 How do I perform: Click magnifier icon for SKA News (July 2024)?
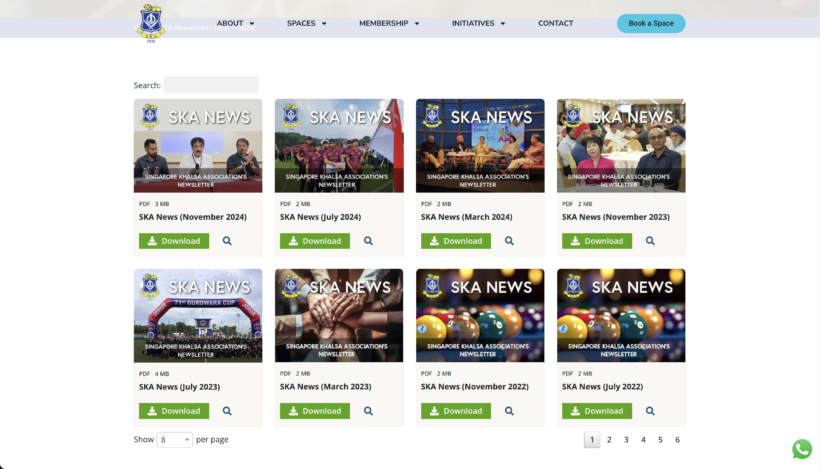[368, 241]
